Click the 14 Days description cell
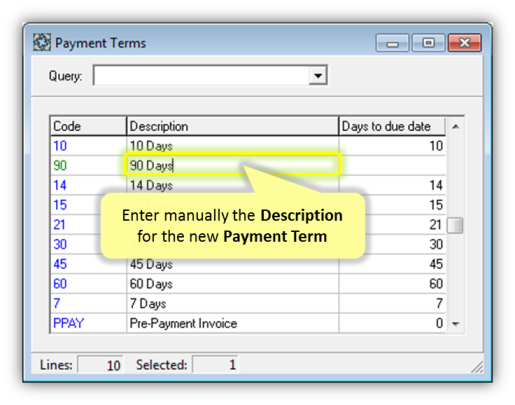 (232, 185)
